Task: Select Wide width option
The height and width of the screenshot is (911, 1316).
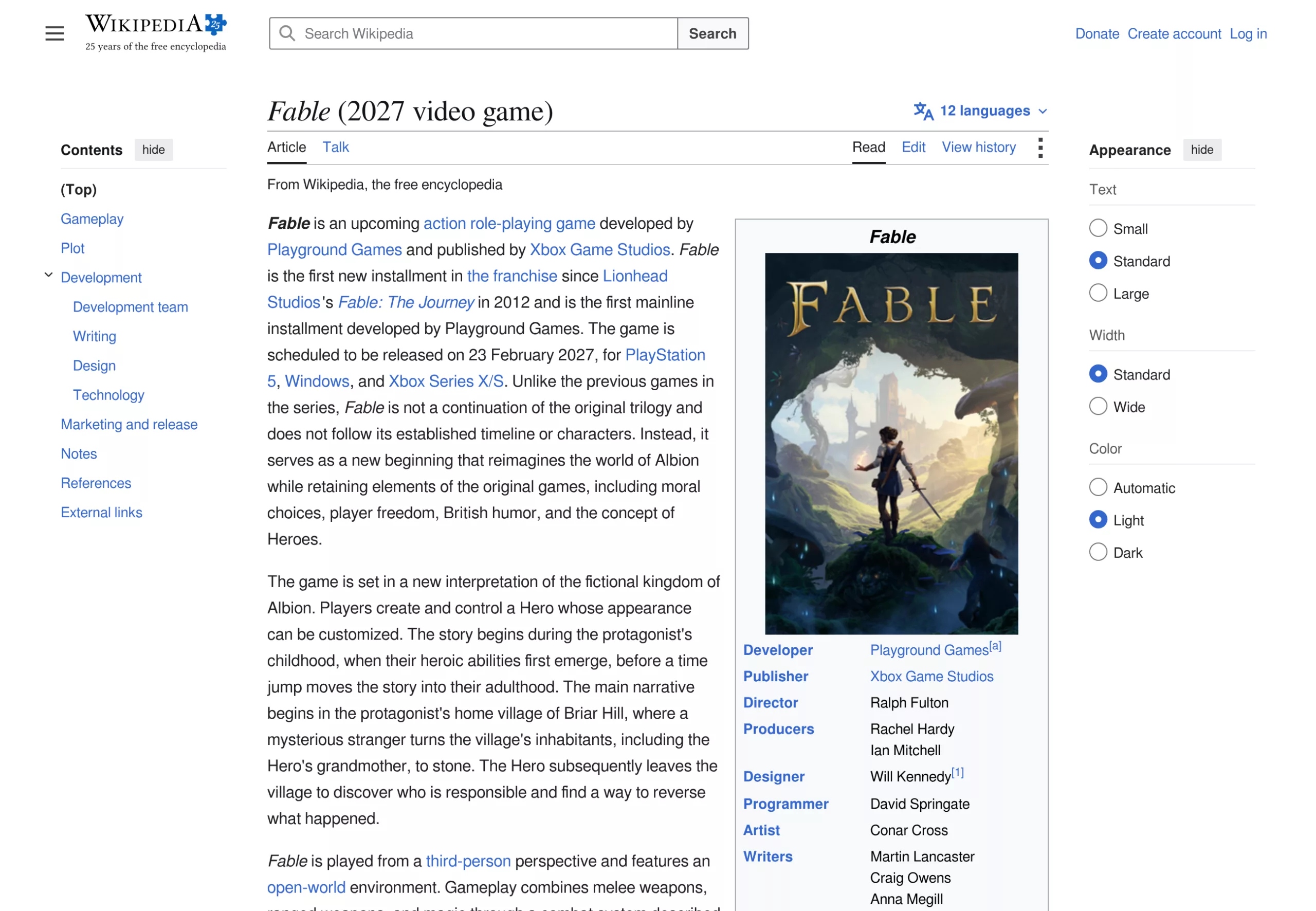Action: tap(1098, 407)
